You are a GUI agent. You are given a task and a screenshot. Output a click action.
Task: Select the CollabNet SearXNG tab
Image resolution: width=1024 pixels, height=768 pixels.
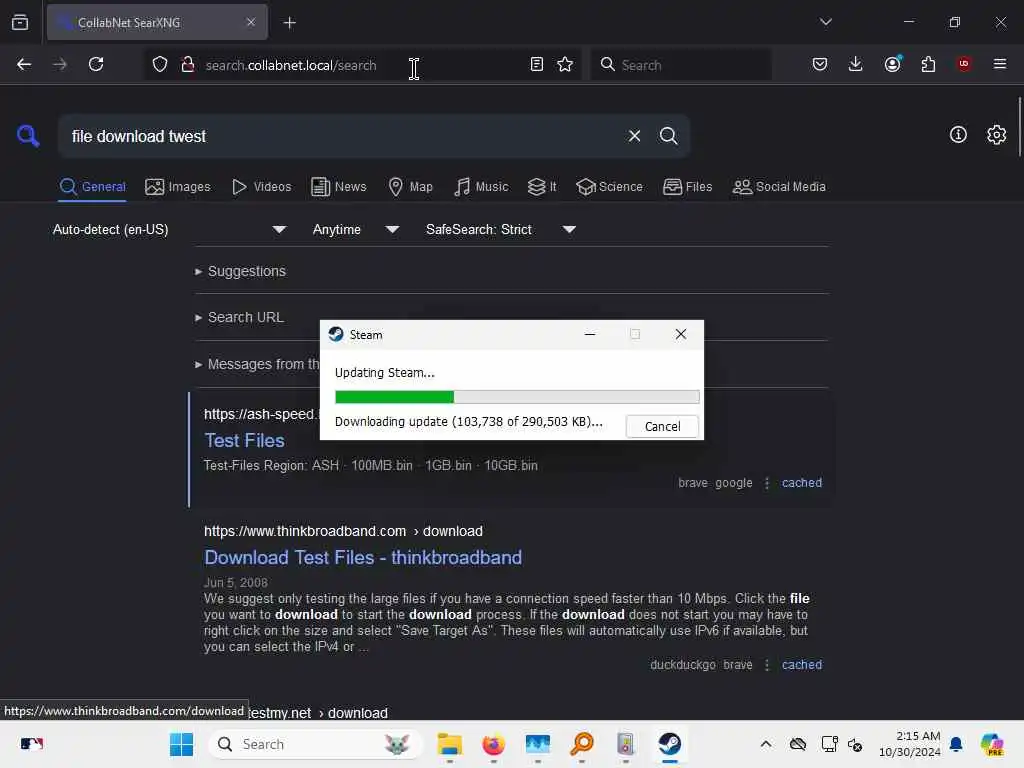click(157, 22)
